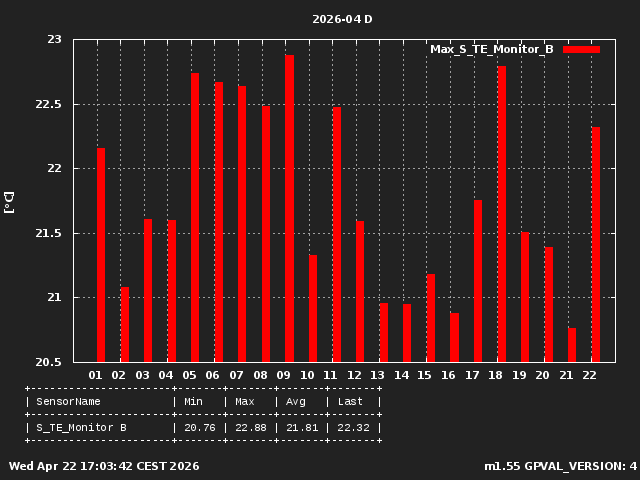Select the red bar for day 05
The image size is (640, 480).
click(x=195, y=218)
